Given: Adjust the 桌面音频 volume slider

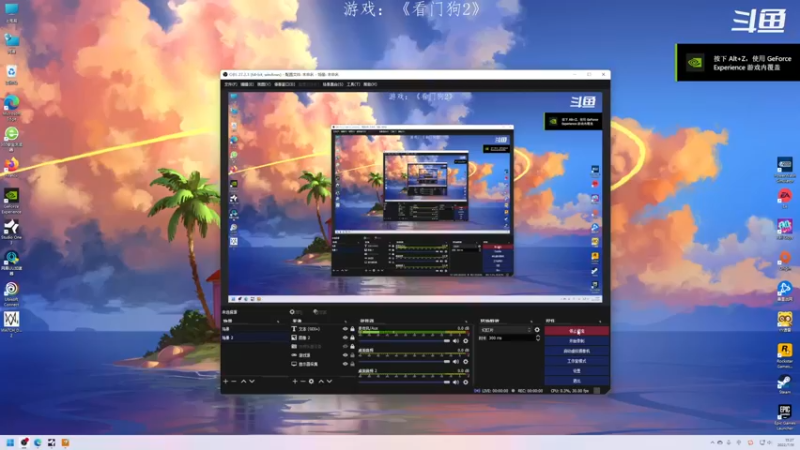Looking at the screenshot, I should [x=405, y=362].
